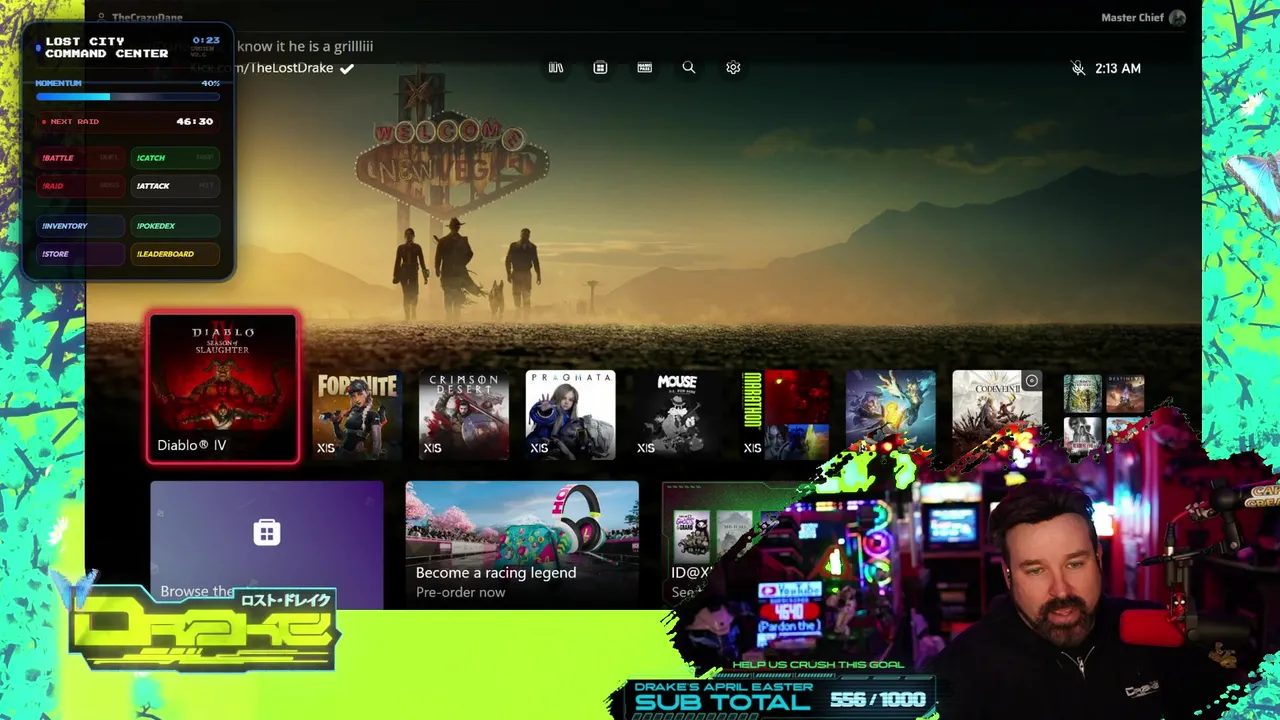This screenshot has height=720, width=1280.
Task: Open the Search magnifier icon
Action: click(689, 68)
